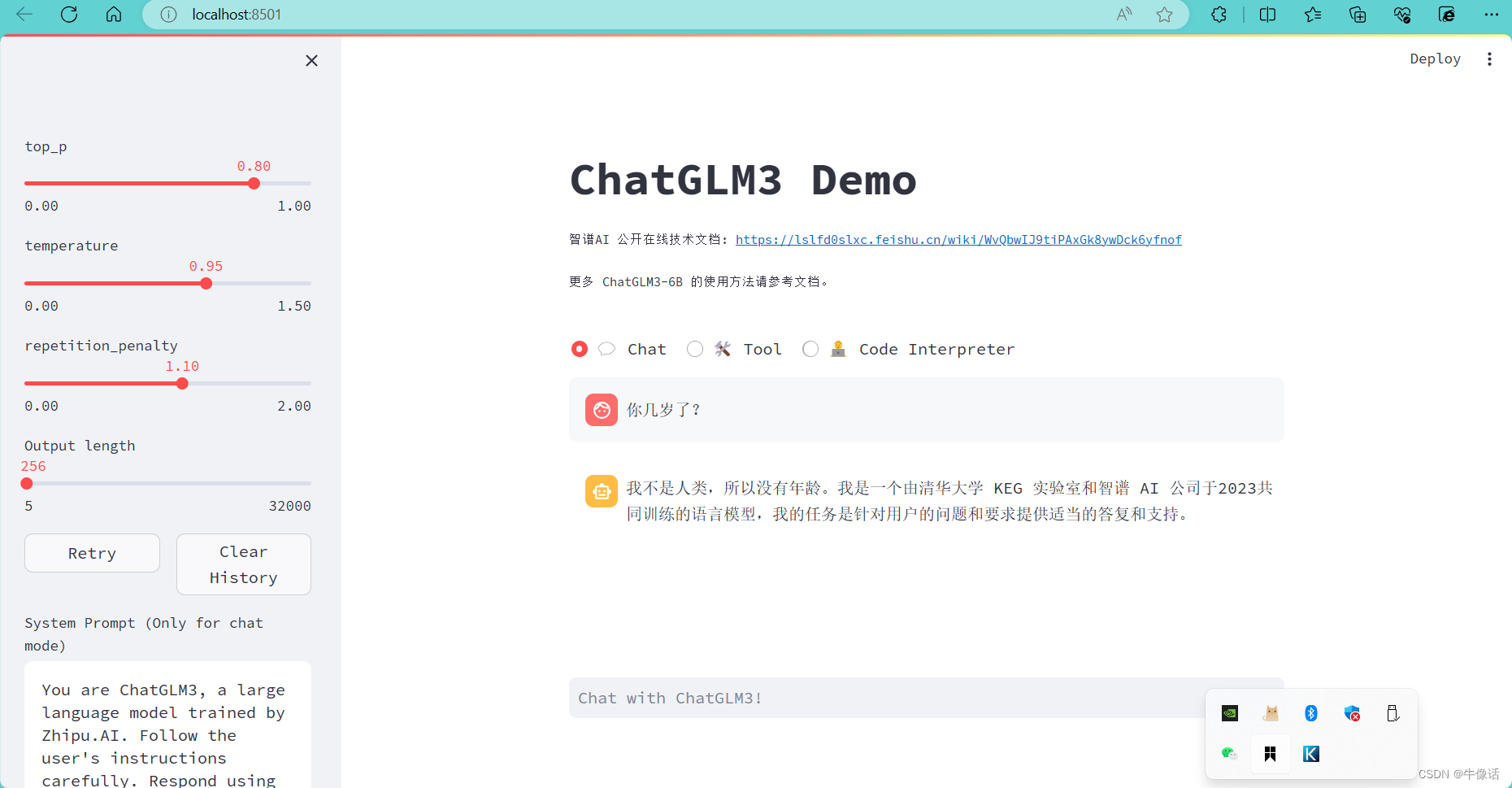
Task: Start Read Aloud in the address bar
Action: (1124, 15)
